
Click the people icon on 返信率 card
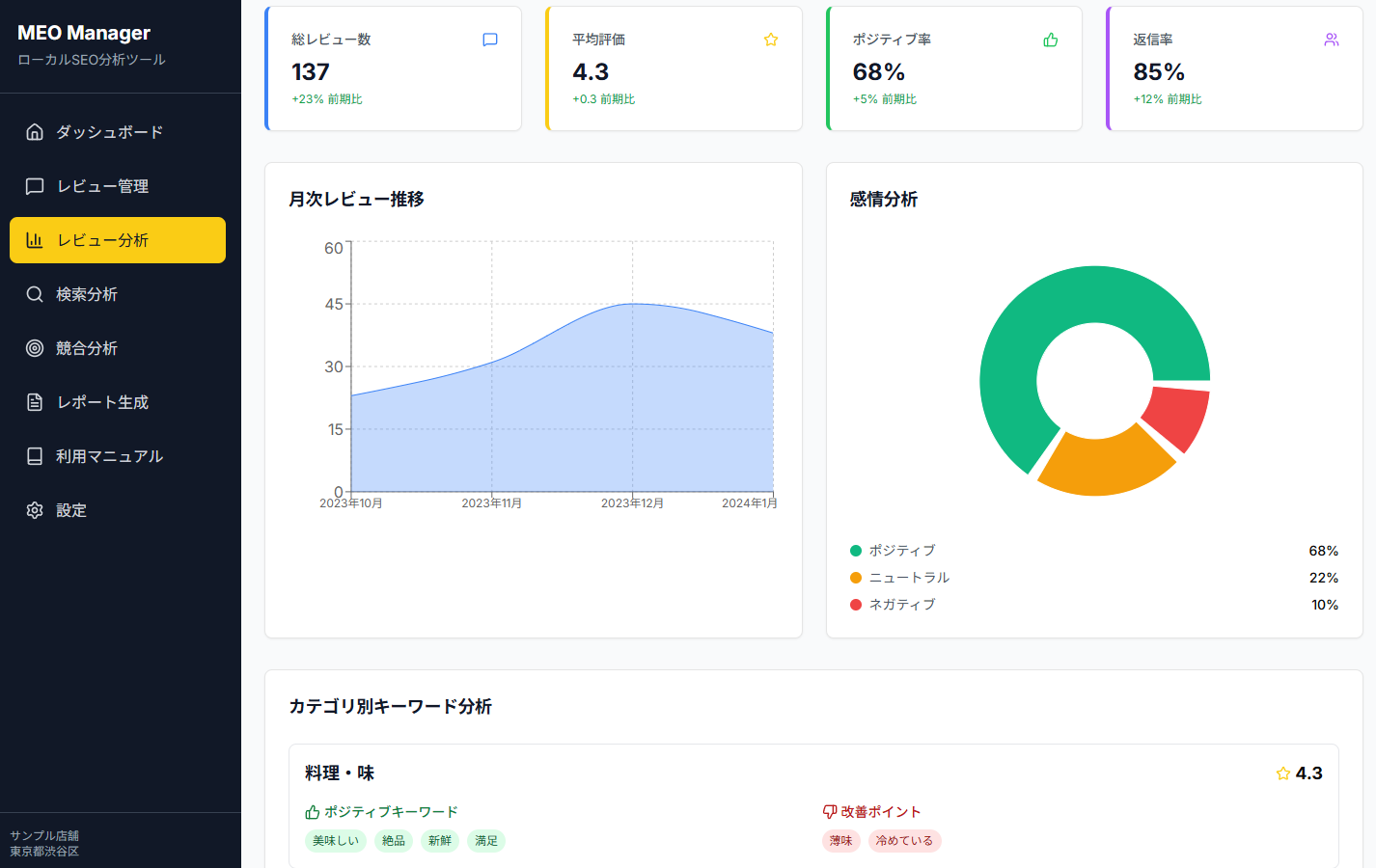tap(1332, 40)
